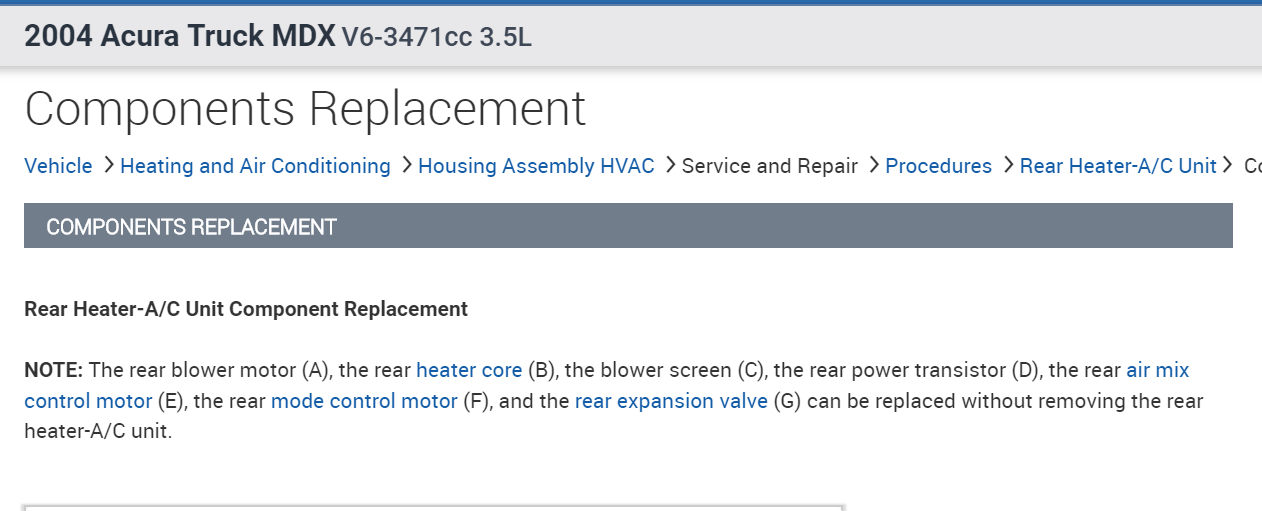Click the Rear Heater-A/C Unit Component Replacement subheading
1262x511 pixels.
click(246, 309)
